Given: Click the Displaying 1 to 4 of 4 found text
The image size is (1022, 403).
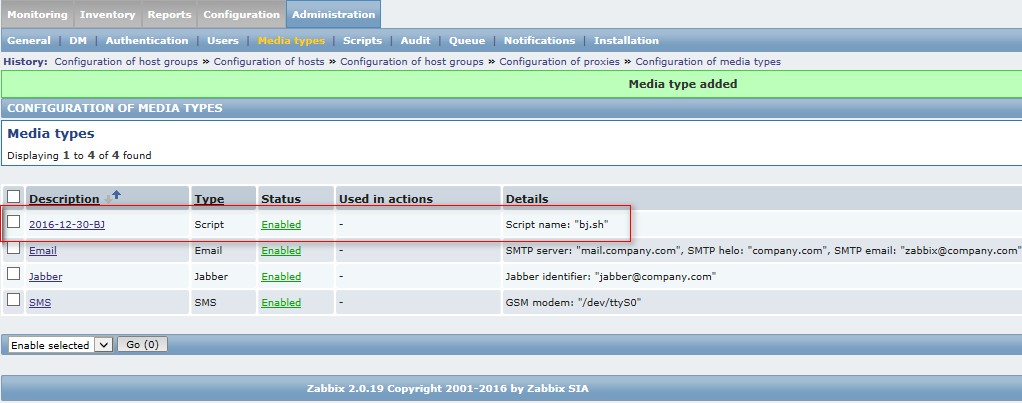Looking at the screenshot, I should [79, 155].
